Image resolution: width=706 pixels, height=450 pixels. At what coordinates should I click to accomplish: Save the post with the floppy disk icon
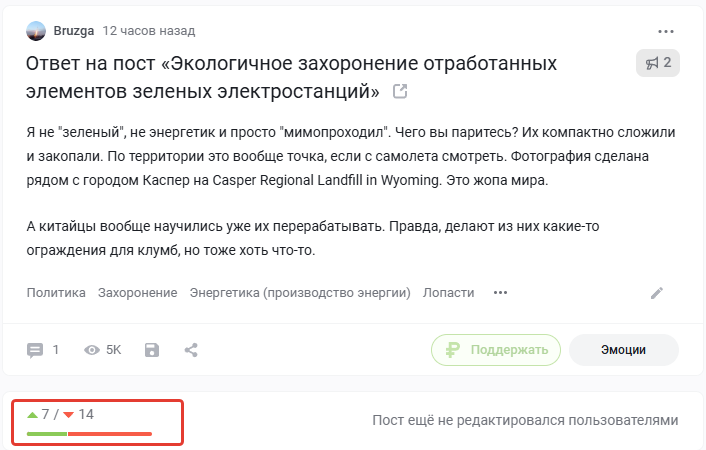pyautogui.click(x=152, y=350)
